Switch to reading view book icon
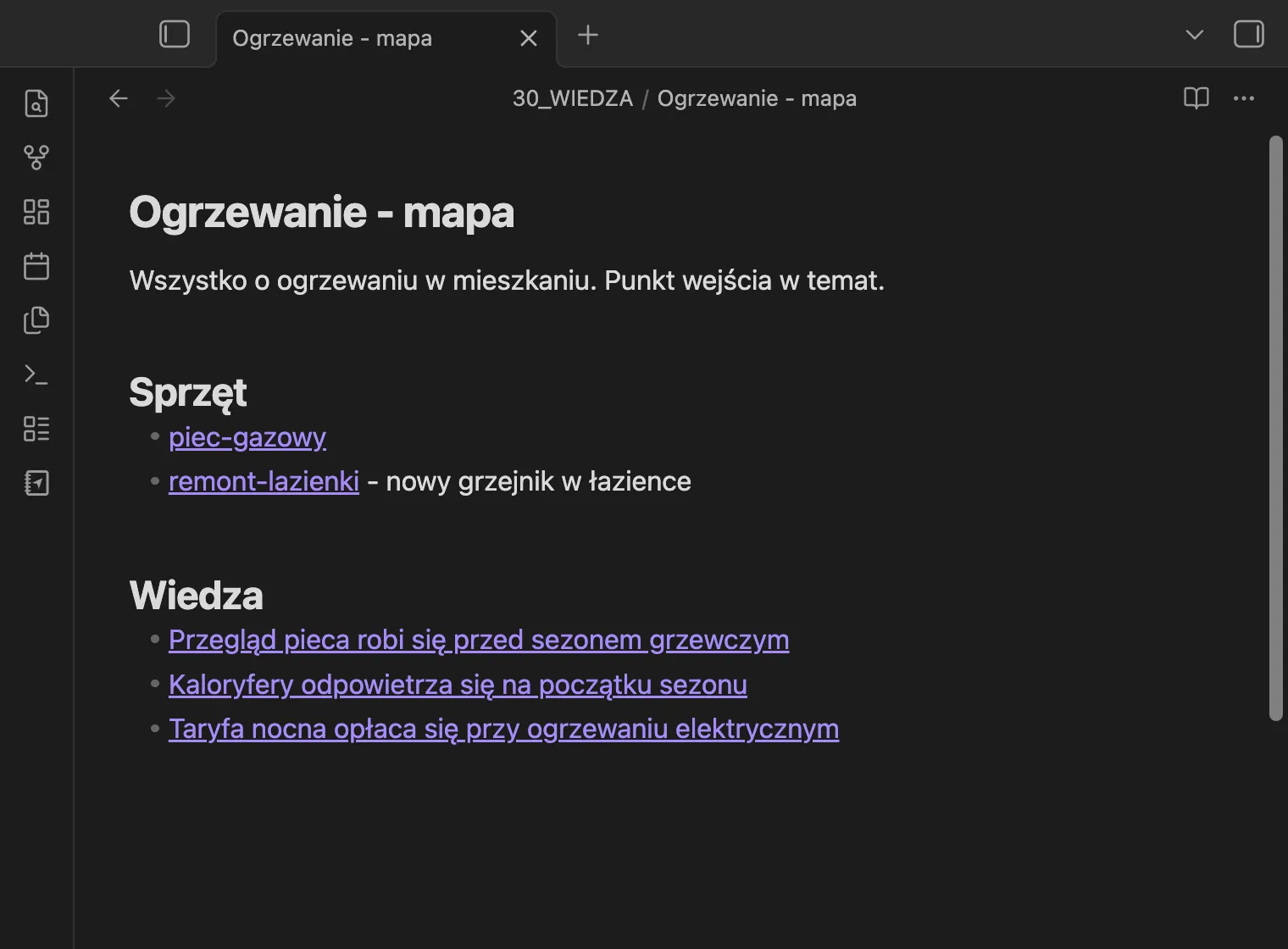 [x=1196, y=98]
